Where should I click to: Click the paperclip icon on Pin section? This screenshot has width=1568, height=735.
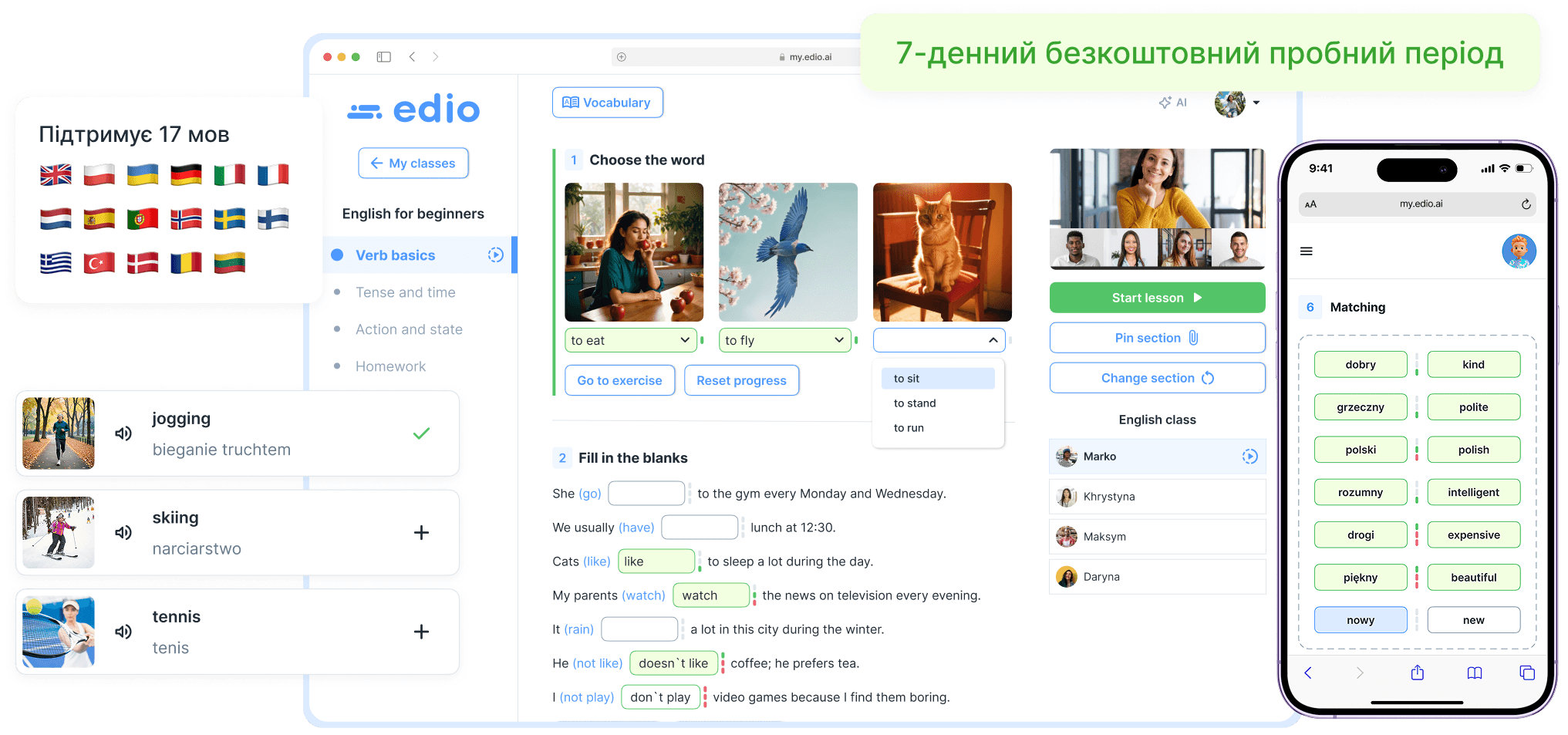tap(1194, 337)
